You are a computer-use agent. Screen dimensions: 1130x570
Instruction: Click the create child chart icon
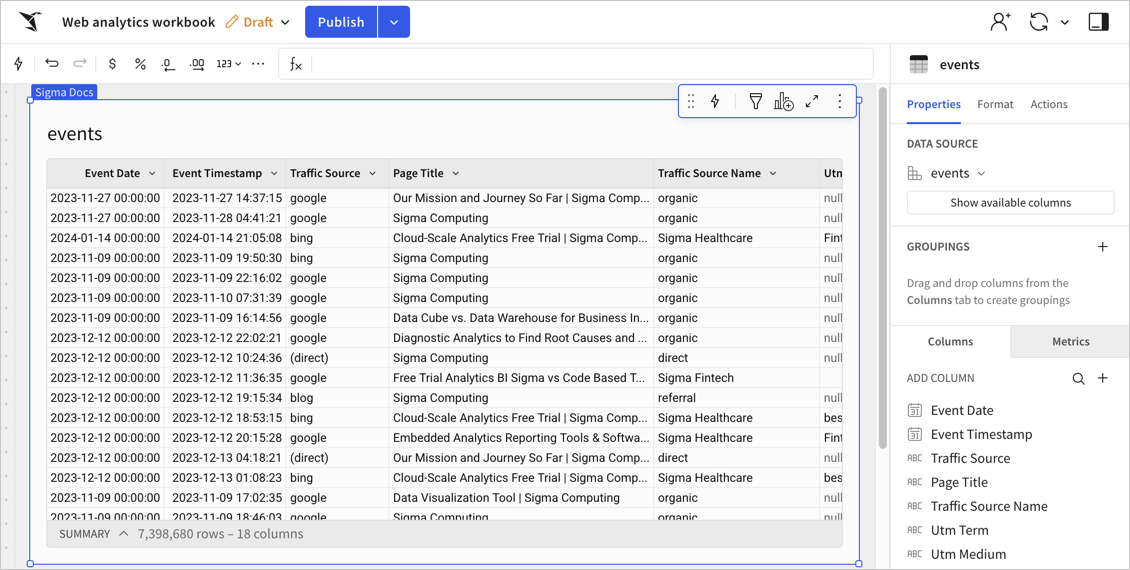pos(783,102)
